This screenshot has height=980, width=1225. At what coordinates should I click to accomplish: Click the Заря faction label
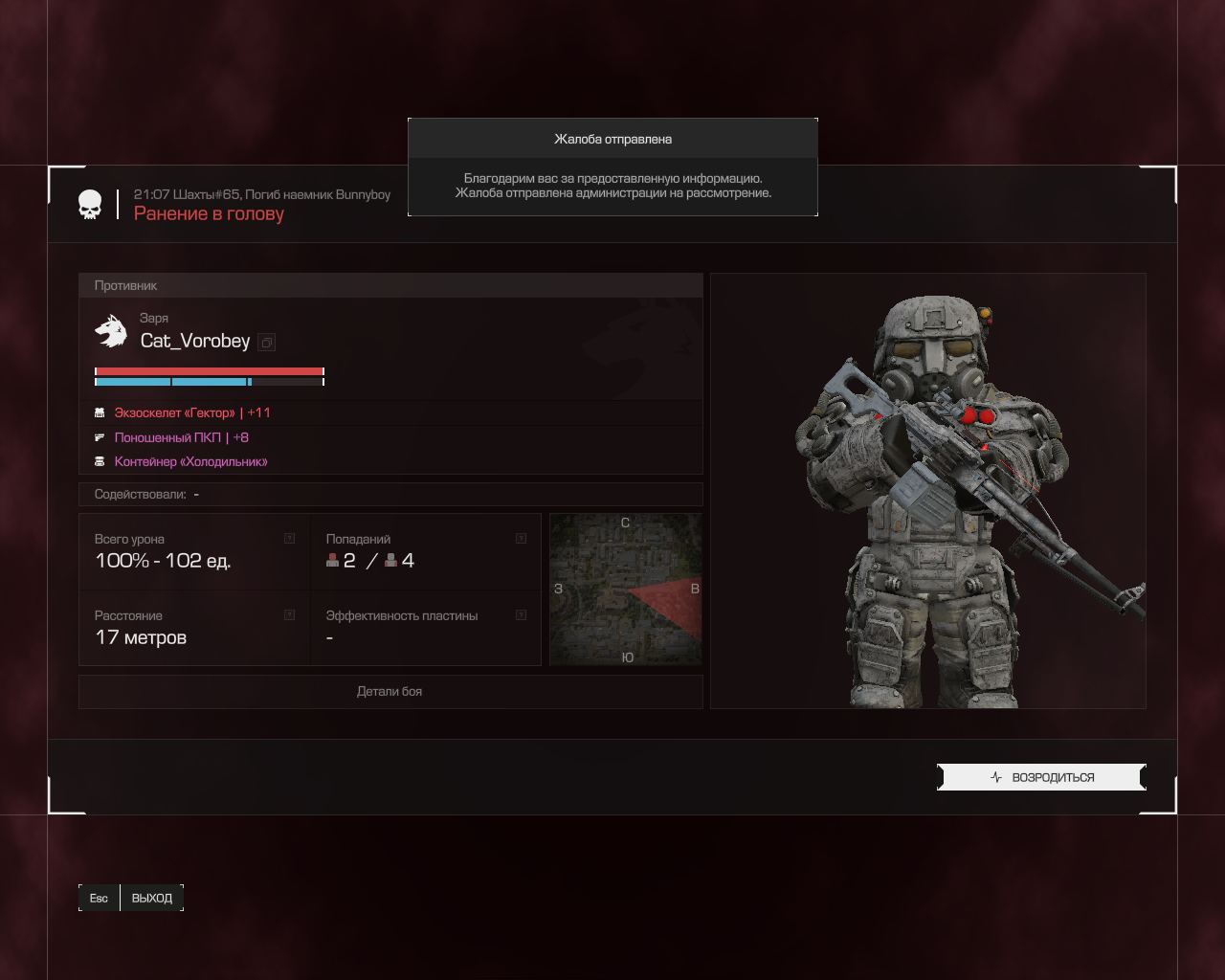click(x=154, y=318)
